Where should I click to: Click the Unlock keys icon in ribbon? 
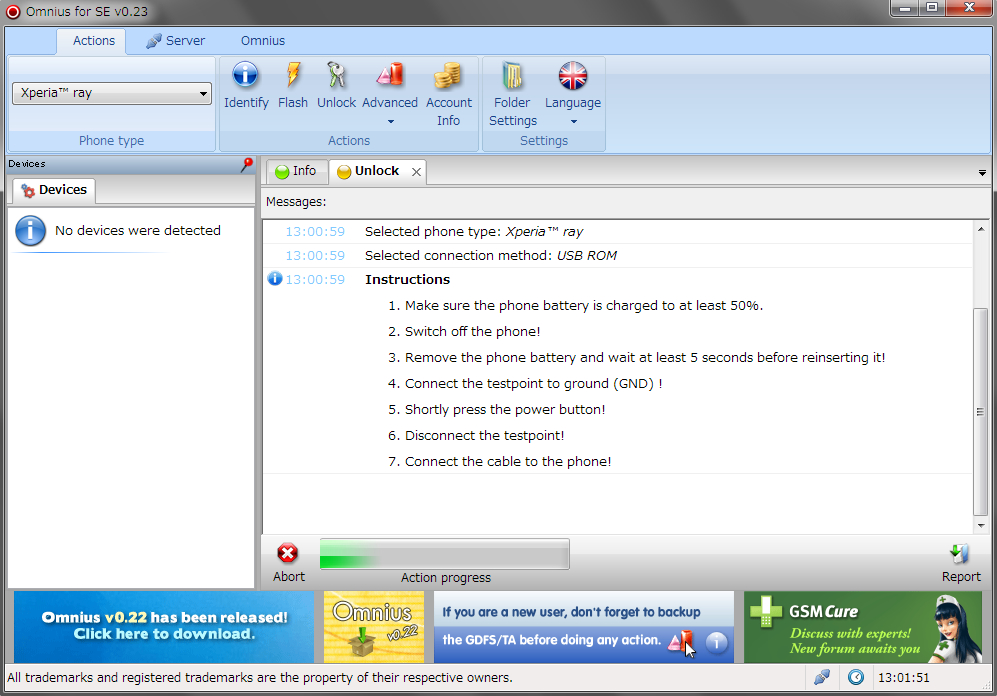click(336, 75)
